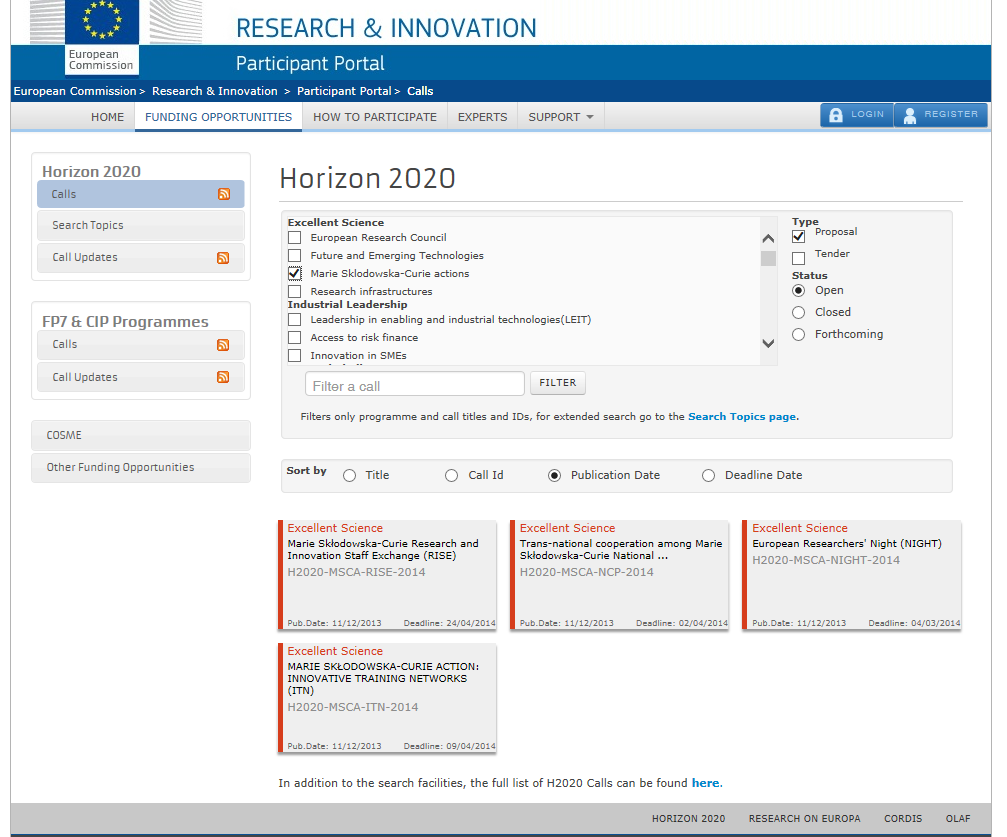The width and height of the screenshot is (1007, 837).
Task: Check Research infrastructures checkbox
Action: (x=295, y=292)
